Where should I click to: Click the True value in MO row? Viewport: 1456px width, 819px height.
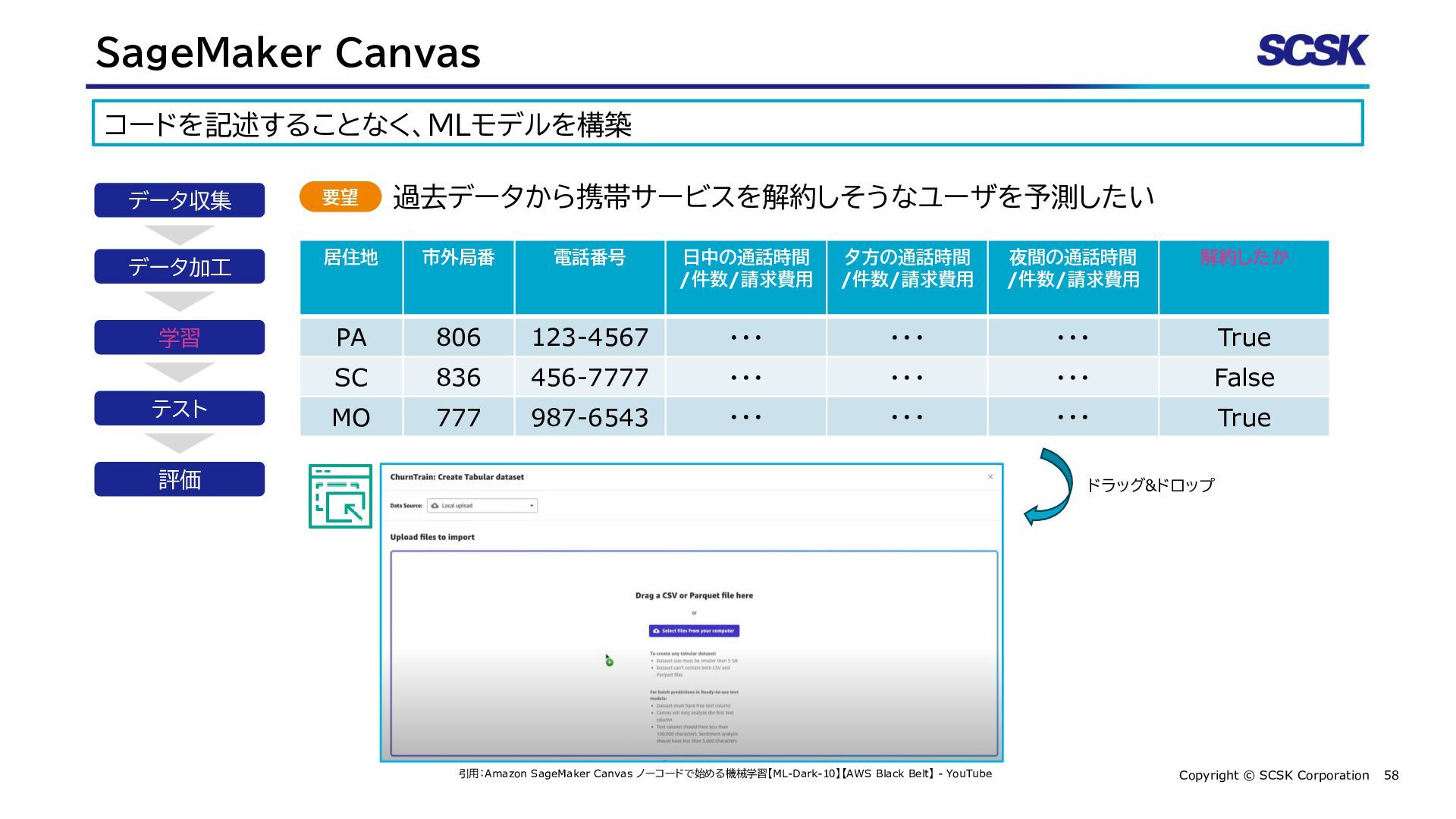tap(1244, 418)
